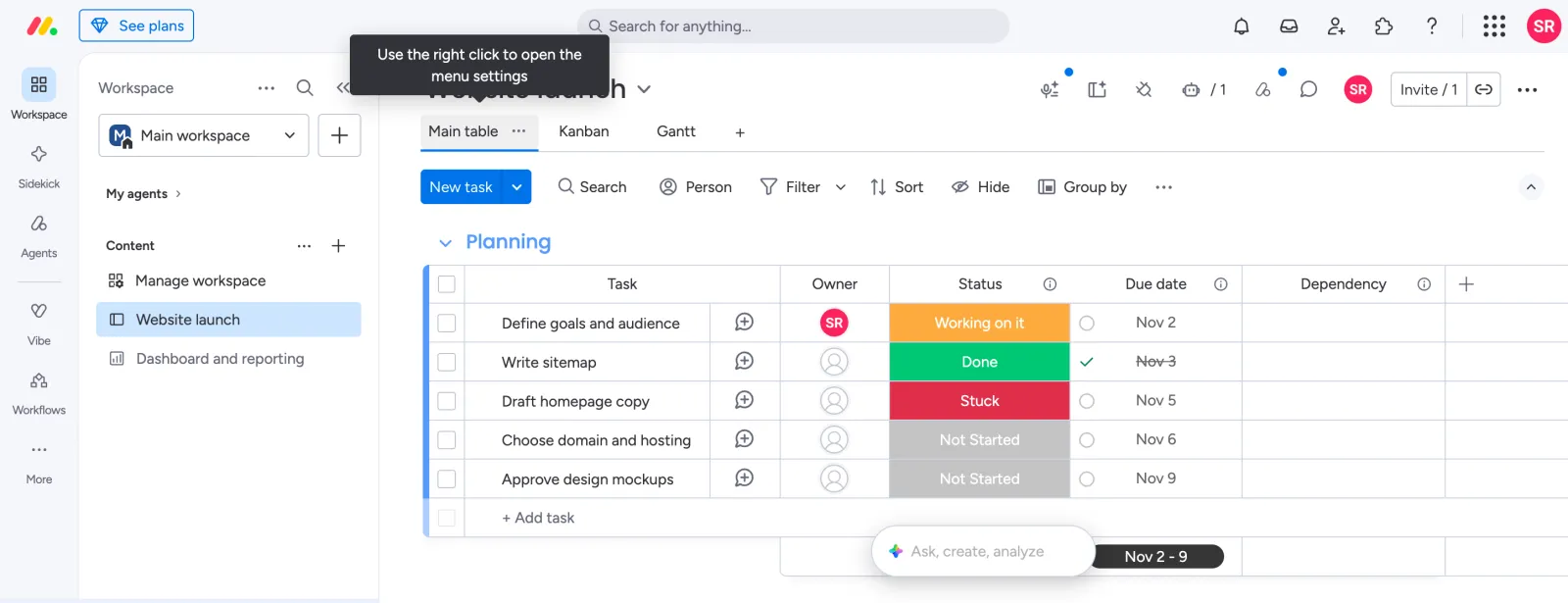Change the orange Working on it status
Image resolution: width=1568 pixels, height=603 pixels.
[x=980, y=323]
